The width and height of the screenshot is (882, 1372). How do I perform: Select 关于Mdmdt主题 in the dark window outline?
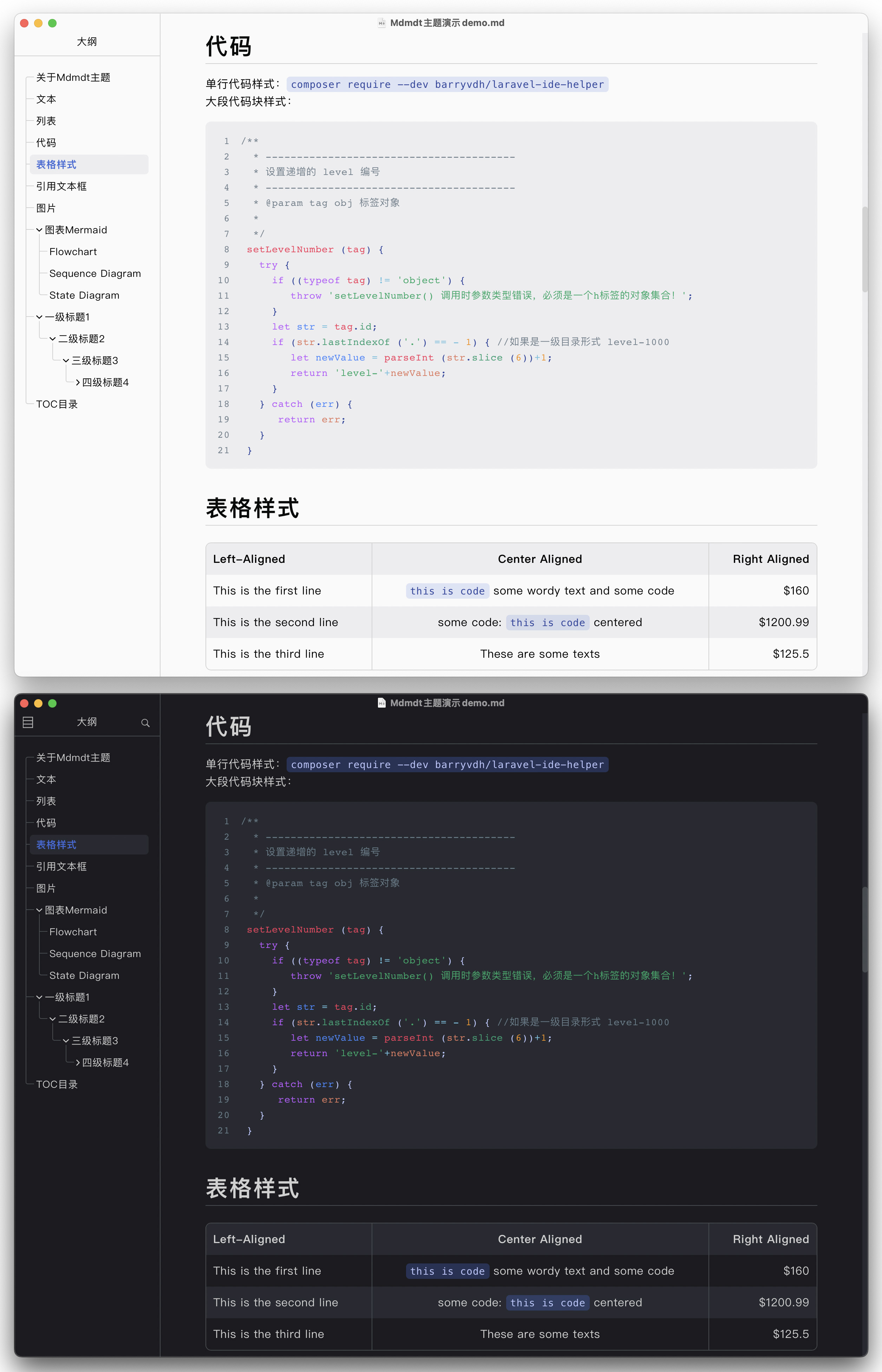[73, 758]
